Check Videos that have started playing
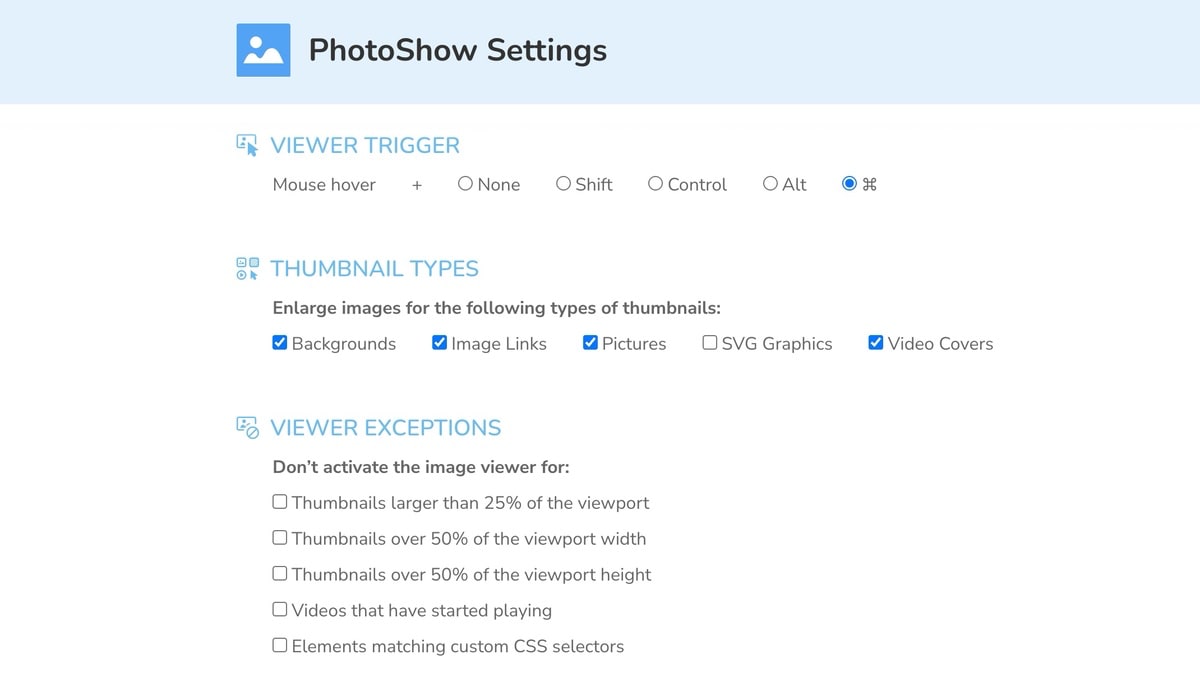The height and width of the screenshot is (687, 1200). (x=280, y=610)
